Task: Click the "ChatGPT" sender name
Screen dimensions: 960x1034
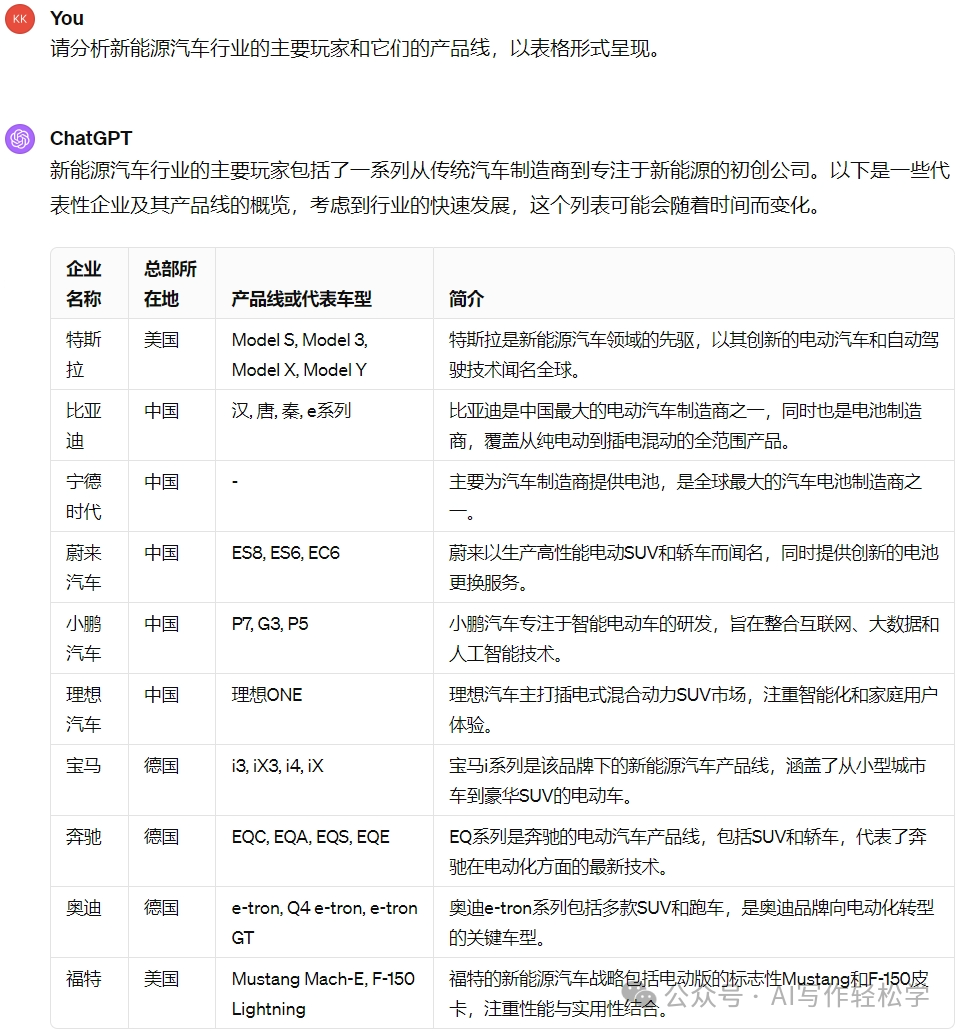Action: coord(91,138)
